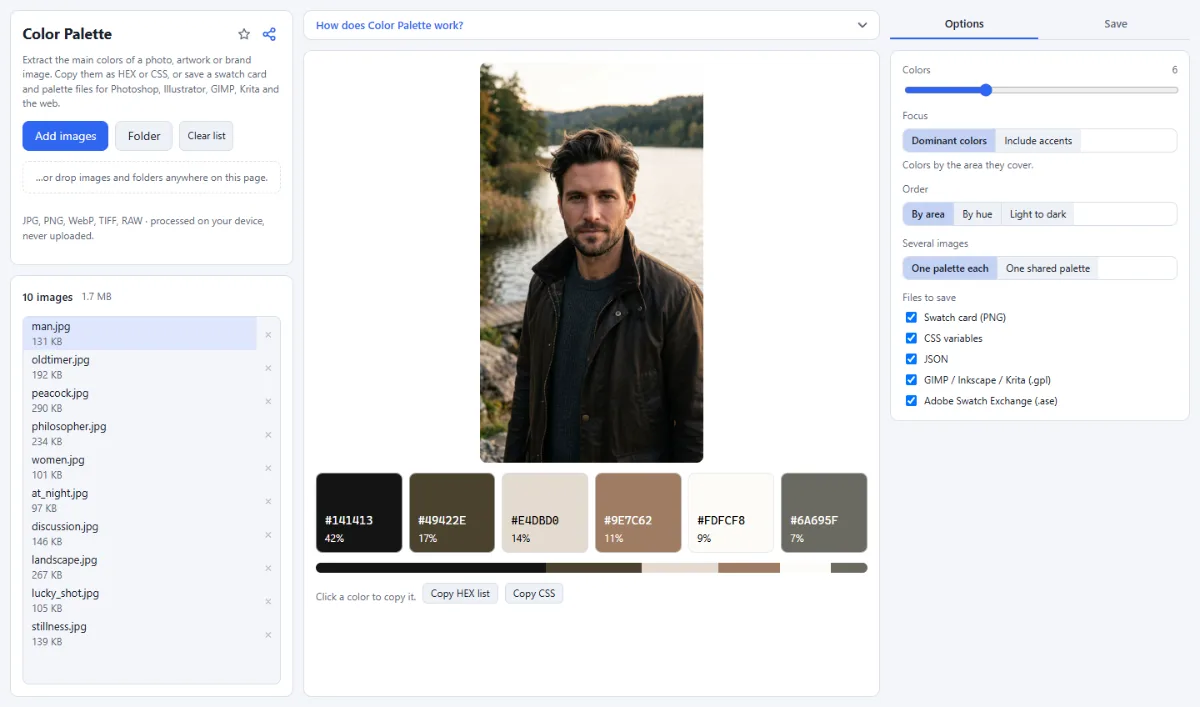
Task: Click the star favorite icon
Action: pyautogui.click(x=244, y=34)
